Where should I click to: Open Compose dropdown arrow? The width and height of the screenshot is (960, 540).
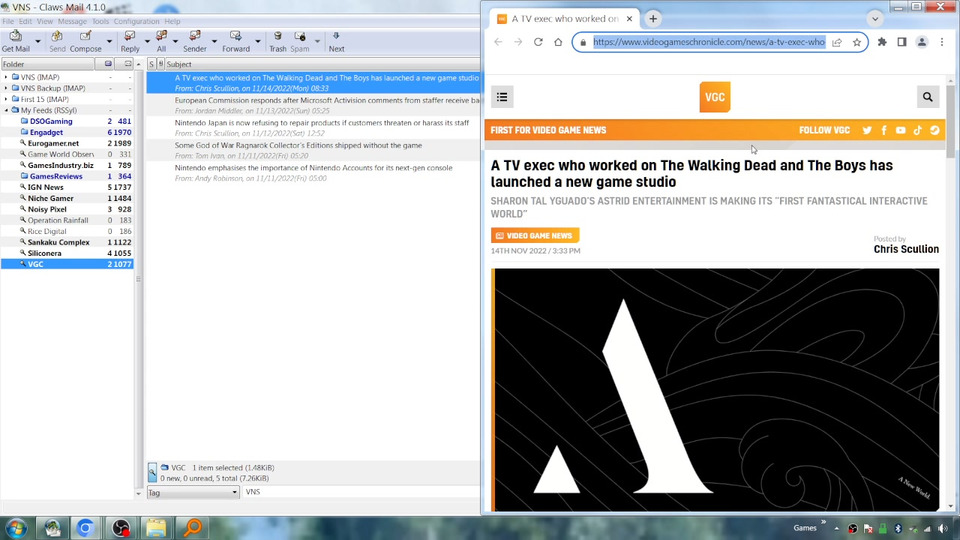(109, 42)
